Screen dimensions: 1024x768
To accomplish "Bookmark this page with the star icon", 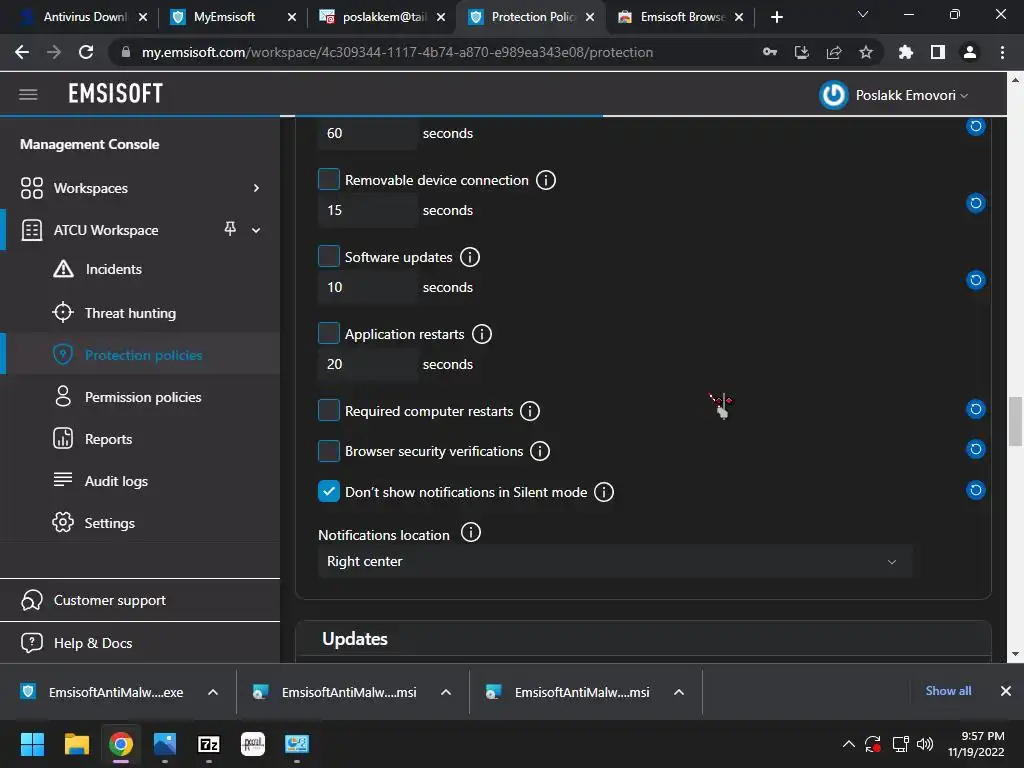I will (866, 52).
